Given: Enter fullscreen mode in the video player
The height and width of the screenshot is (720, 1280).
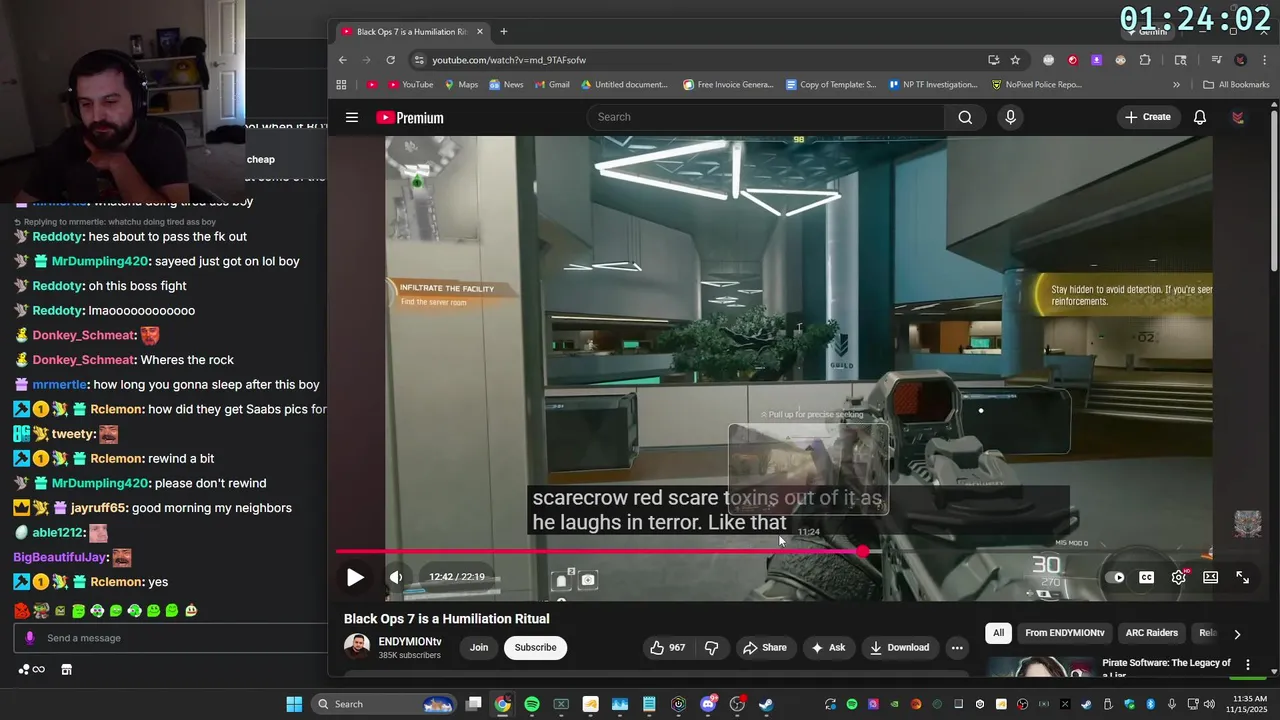Looking at the screenshot, I should [1242, 577].
